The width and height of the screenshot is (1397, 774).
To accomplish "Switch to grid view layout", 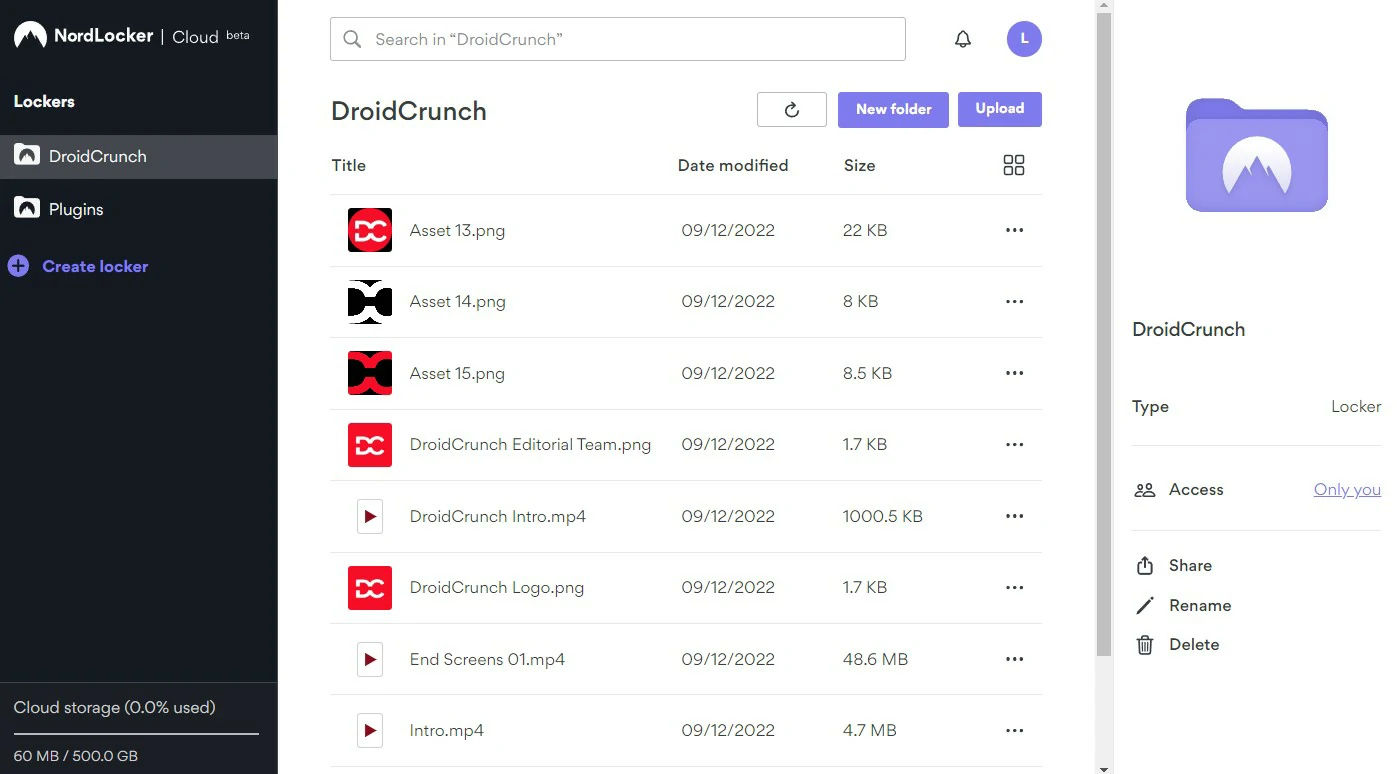I will [x=1014, y=165].
